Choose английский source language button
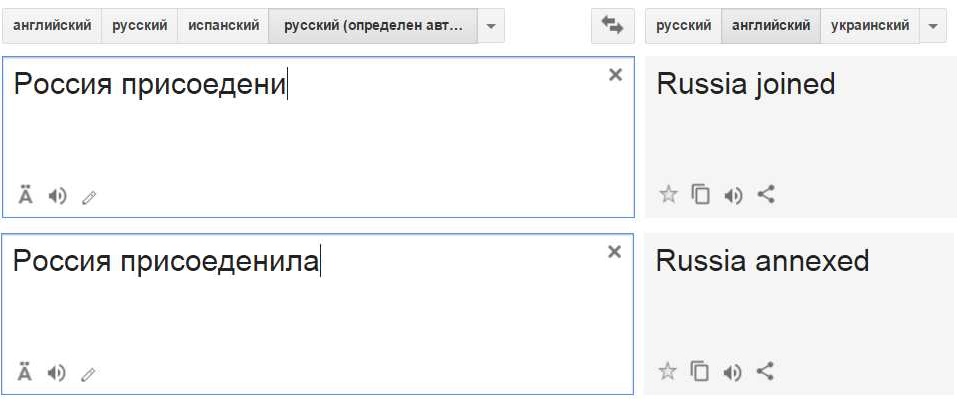Viewport: 970px width, 418px height. pos(52,26)
